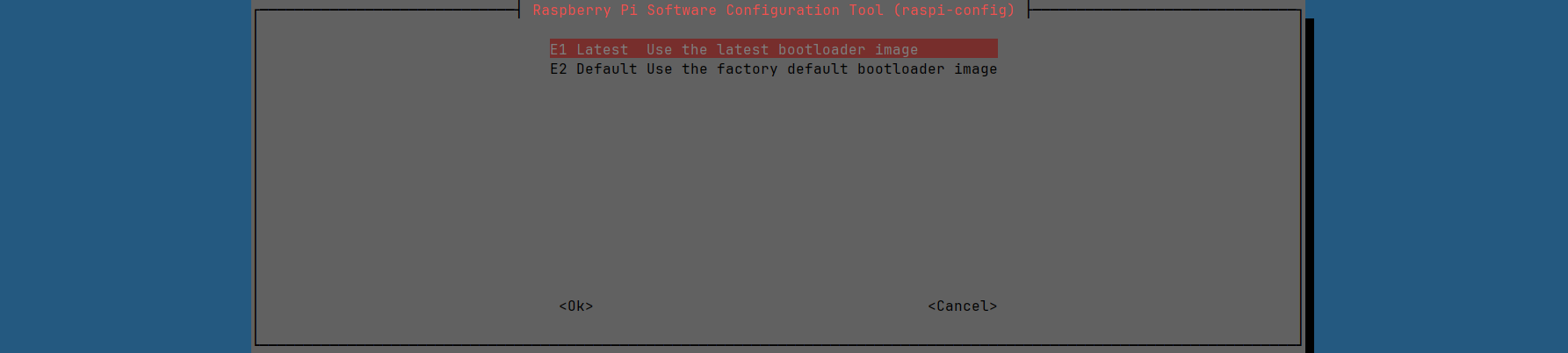This screenshot has height=353, width=1568.
Task: Click the word Default in the second row
Action: click(x=607, y=69)
